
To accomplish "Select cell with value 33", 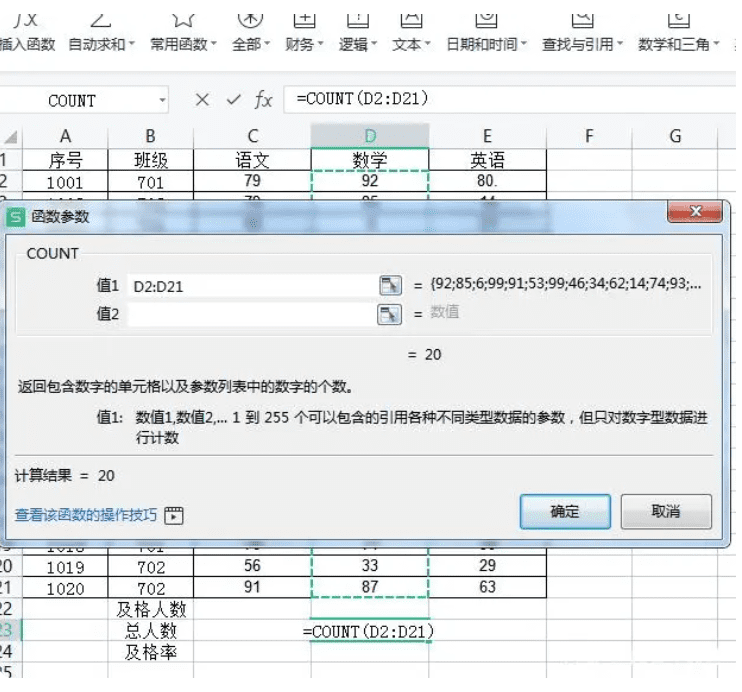I will (x=370, y=566).
